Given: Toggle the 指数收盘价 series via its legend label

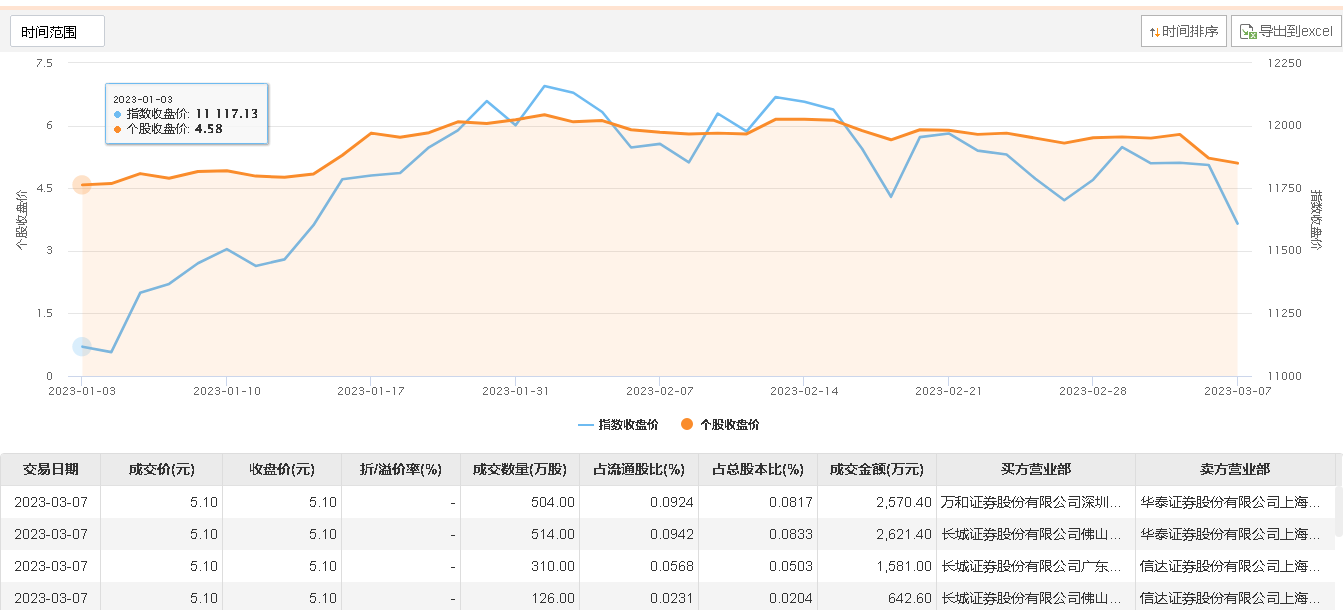Looking at the screenshot, I should (628, 424).
